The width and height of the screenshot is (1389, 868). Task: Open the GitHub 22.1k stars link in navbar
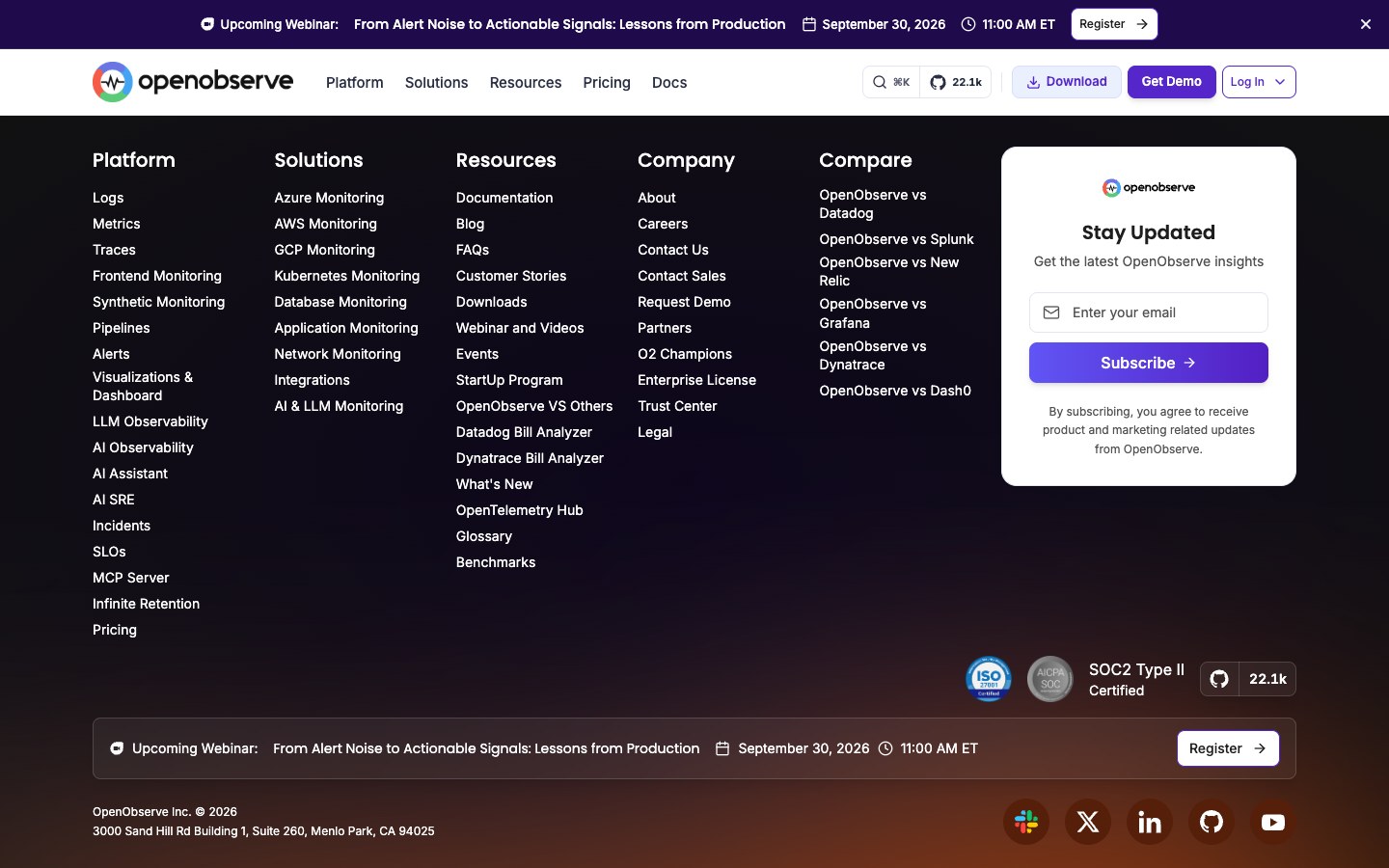click(955, 82)
